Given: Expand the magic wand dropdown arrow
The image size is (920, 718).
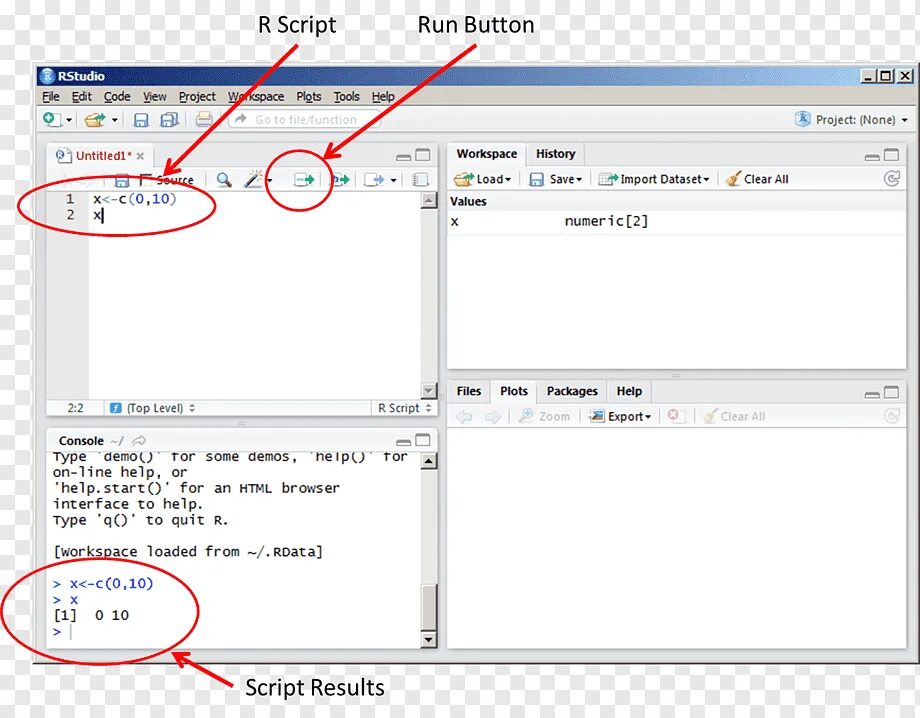Looking at the screenshot, I should click(269, 180).
